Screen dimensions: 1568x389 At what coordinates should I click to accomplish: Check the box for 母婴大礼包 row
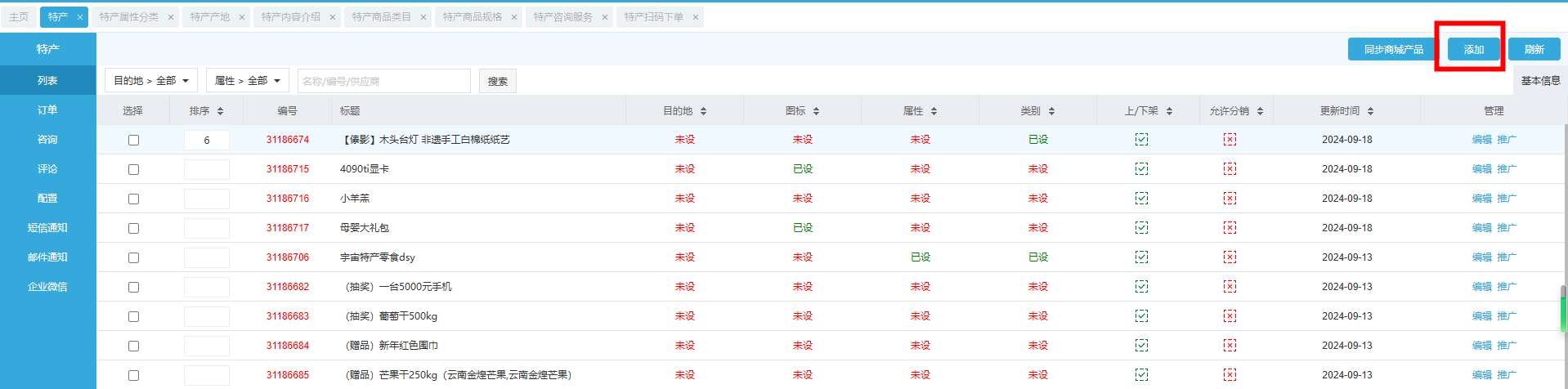(133, 229)
